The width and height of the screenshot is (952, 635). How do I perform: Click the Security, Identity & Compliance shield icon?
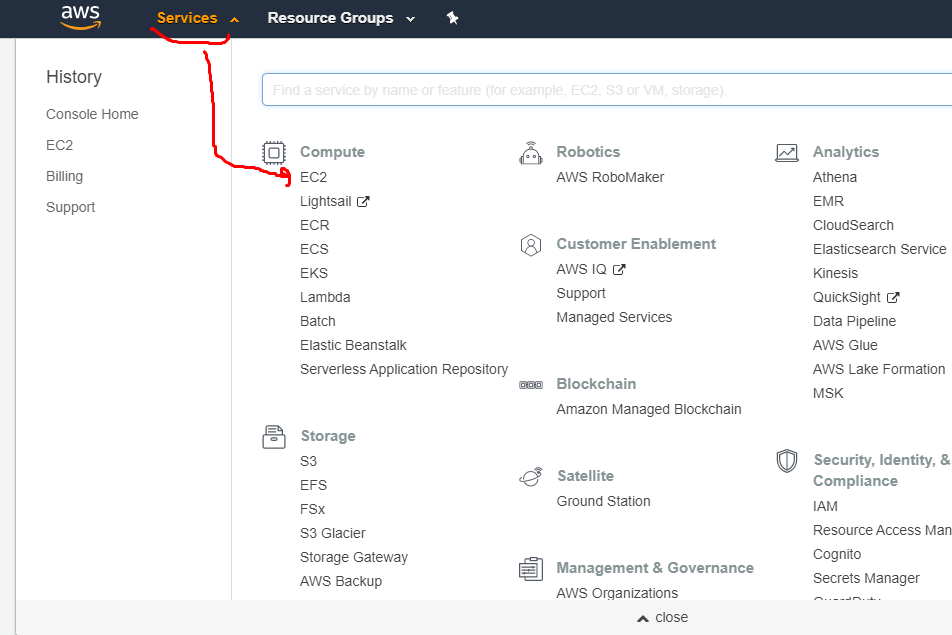pyautogui.click(x=787, y=460)
